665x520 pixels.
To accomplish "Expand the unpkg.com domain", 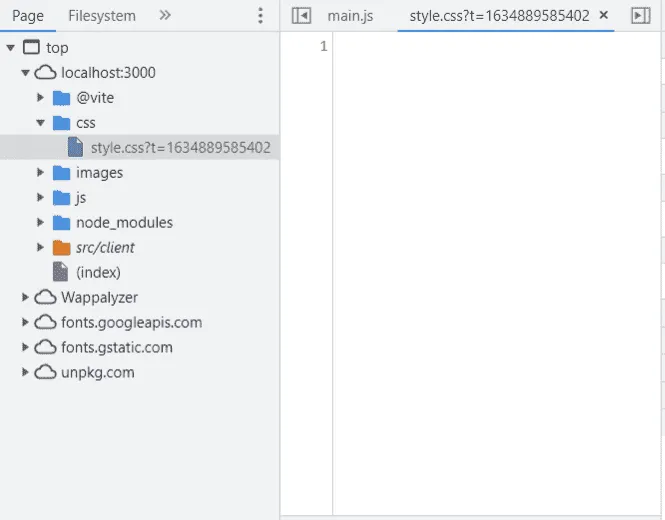I will tap(25, 372).
